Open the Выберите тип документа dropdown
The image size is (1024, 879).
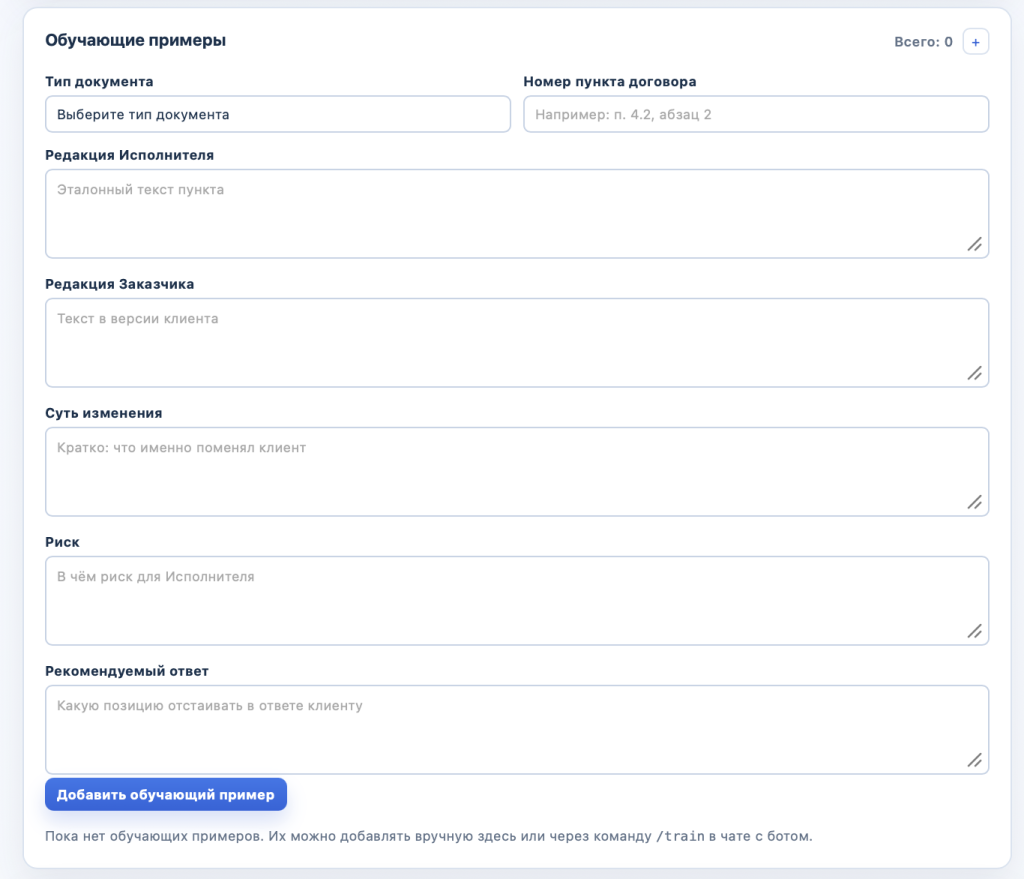tap(278, 114)
